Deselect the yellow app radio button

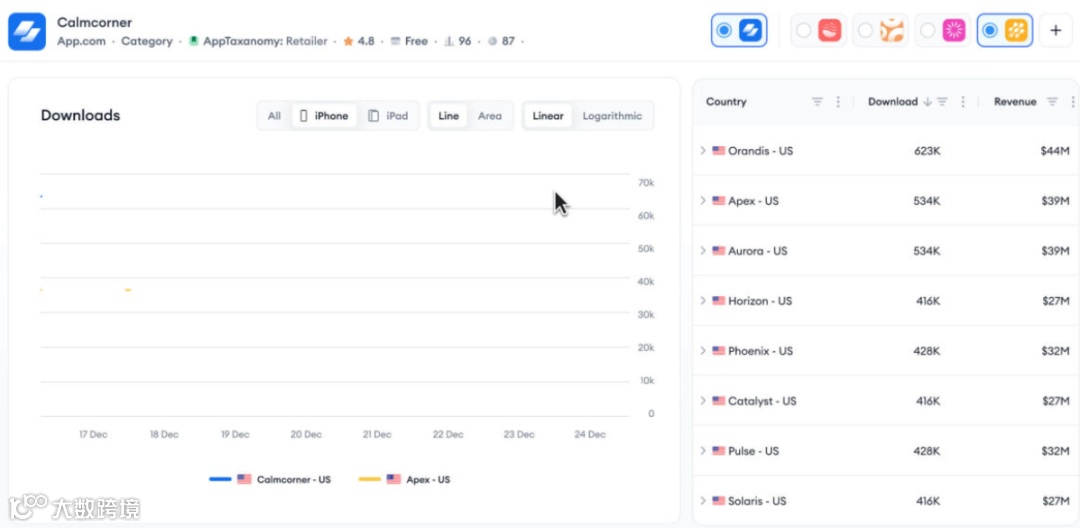click(x=990, y=30)
